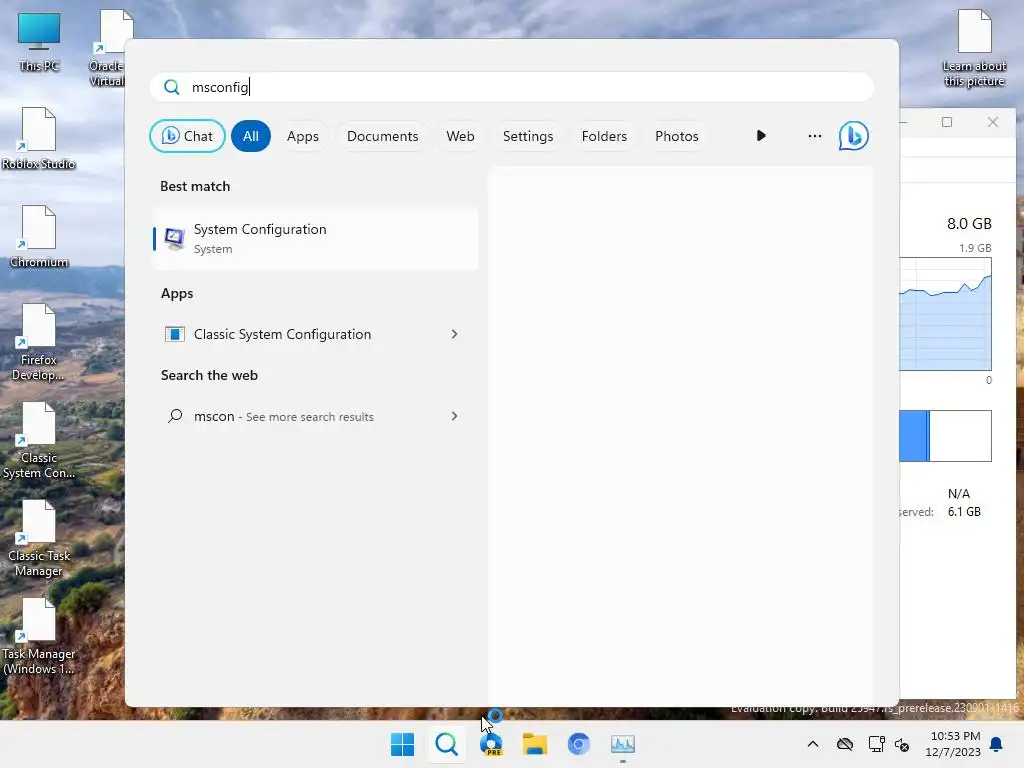
Task: Open the Windows Start button
Action: [402, 744]
